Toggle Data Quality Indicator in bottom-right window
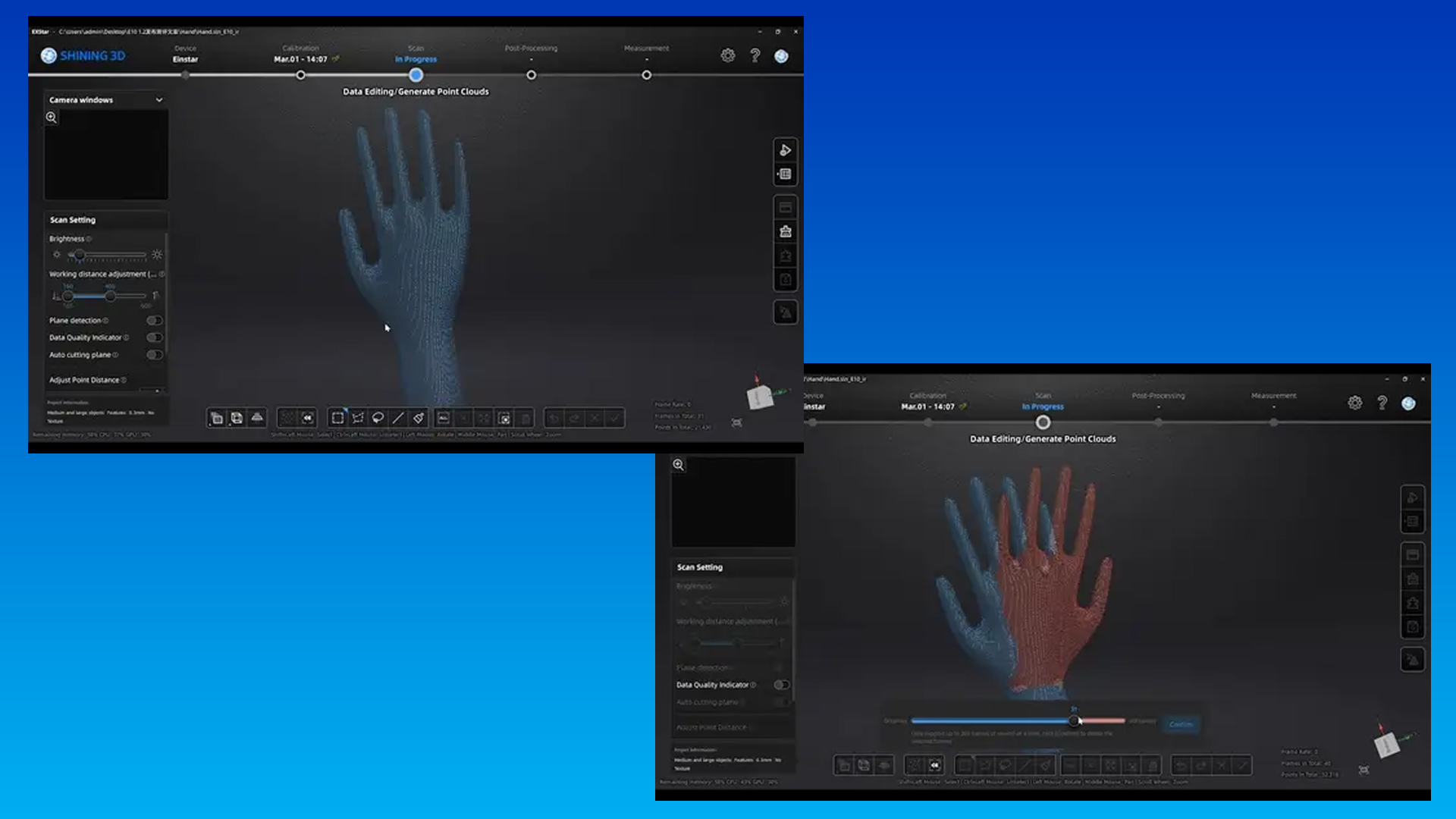The height and width of the screenshot is (819, 1456). 781,685
